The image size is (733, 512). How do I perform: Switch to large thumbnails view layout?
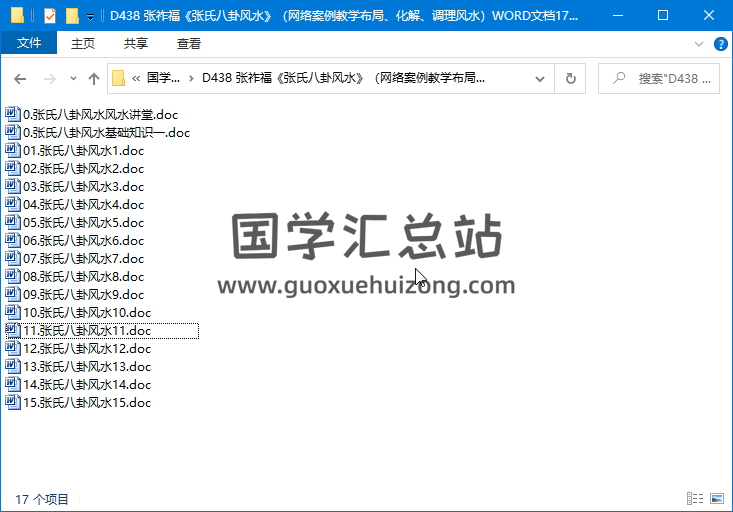pyautogui.click(x=717, y=499)
